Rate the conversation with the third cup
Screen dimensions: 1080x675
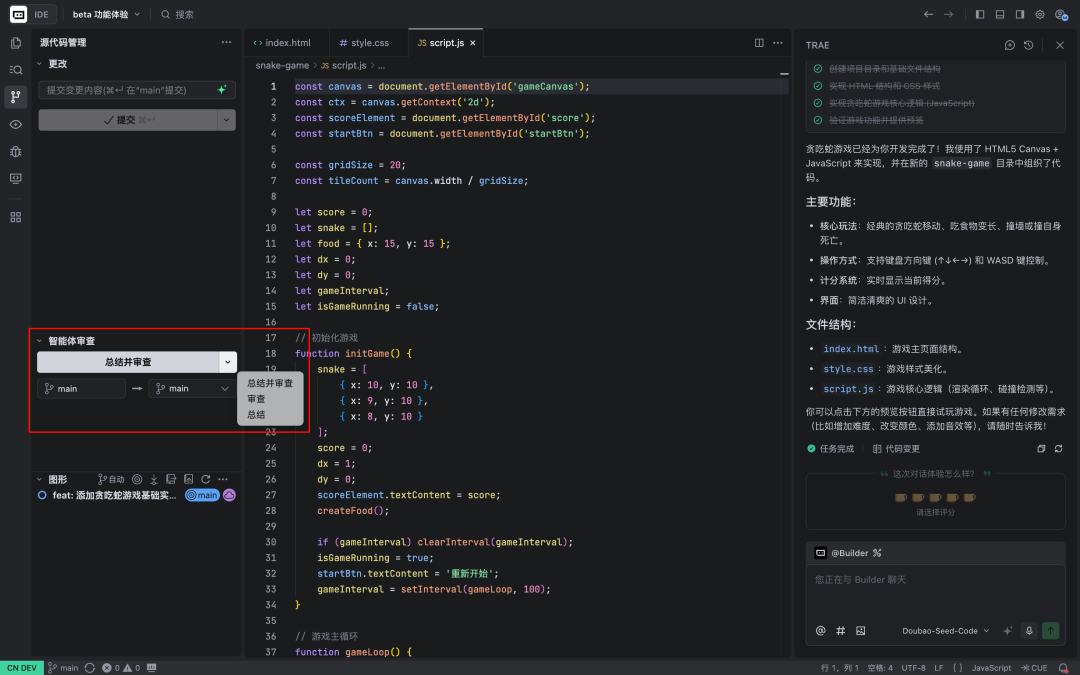[x=935, y=497]
